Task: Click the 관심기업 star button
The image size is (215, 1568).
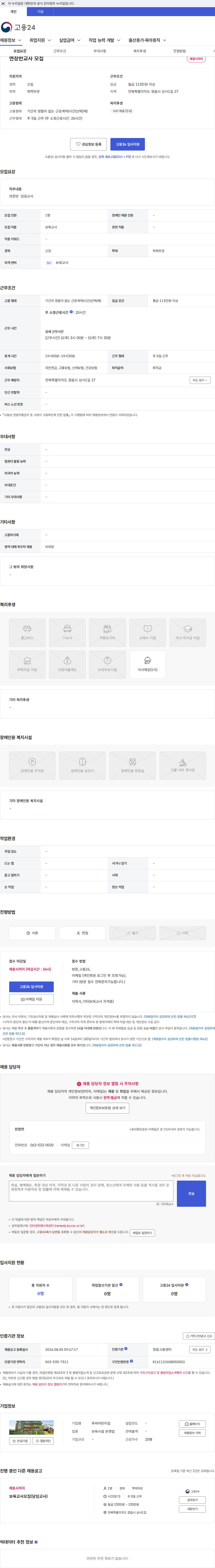Action: (x=20, y=1441)
